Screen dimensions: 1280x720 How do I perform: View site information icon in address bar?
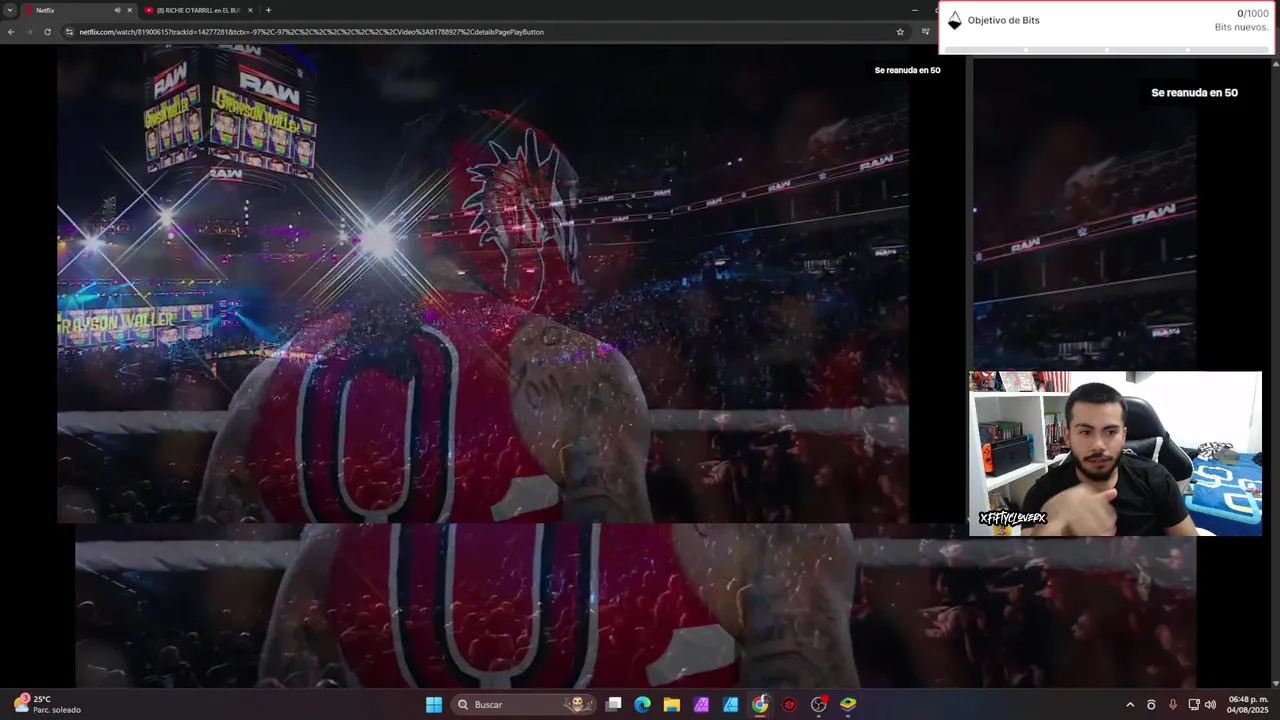[69, 32]
